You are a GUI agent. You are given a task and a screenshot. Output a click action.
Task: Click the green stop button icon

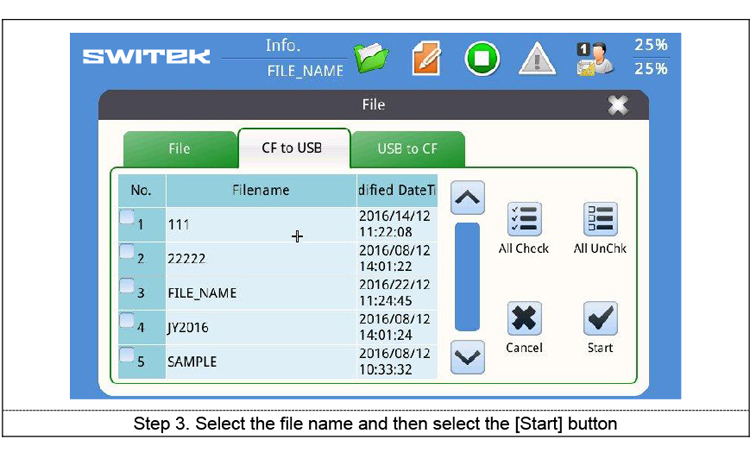click(482, 58)
